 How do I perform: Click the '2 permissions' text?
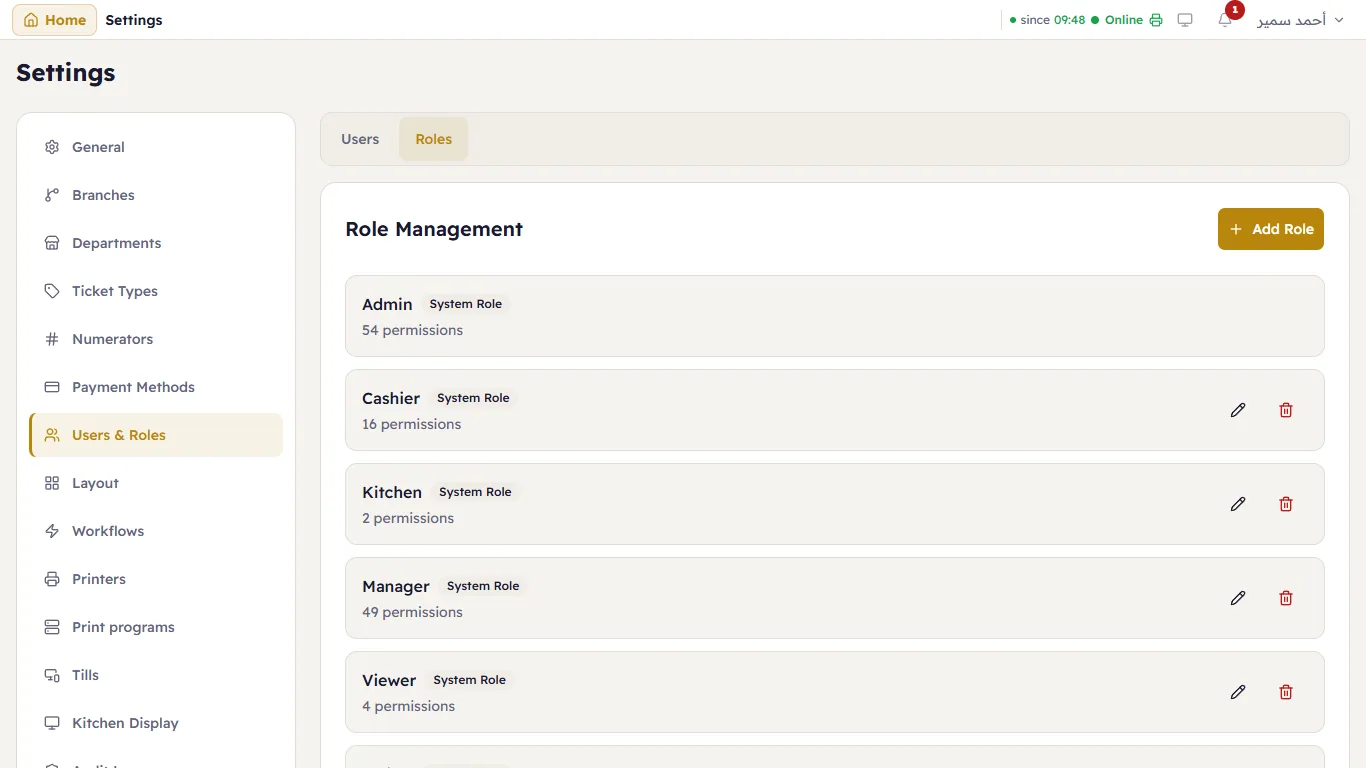point(408,518)
